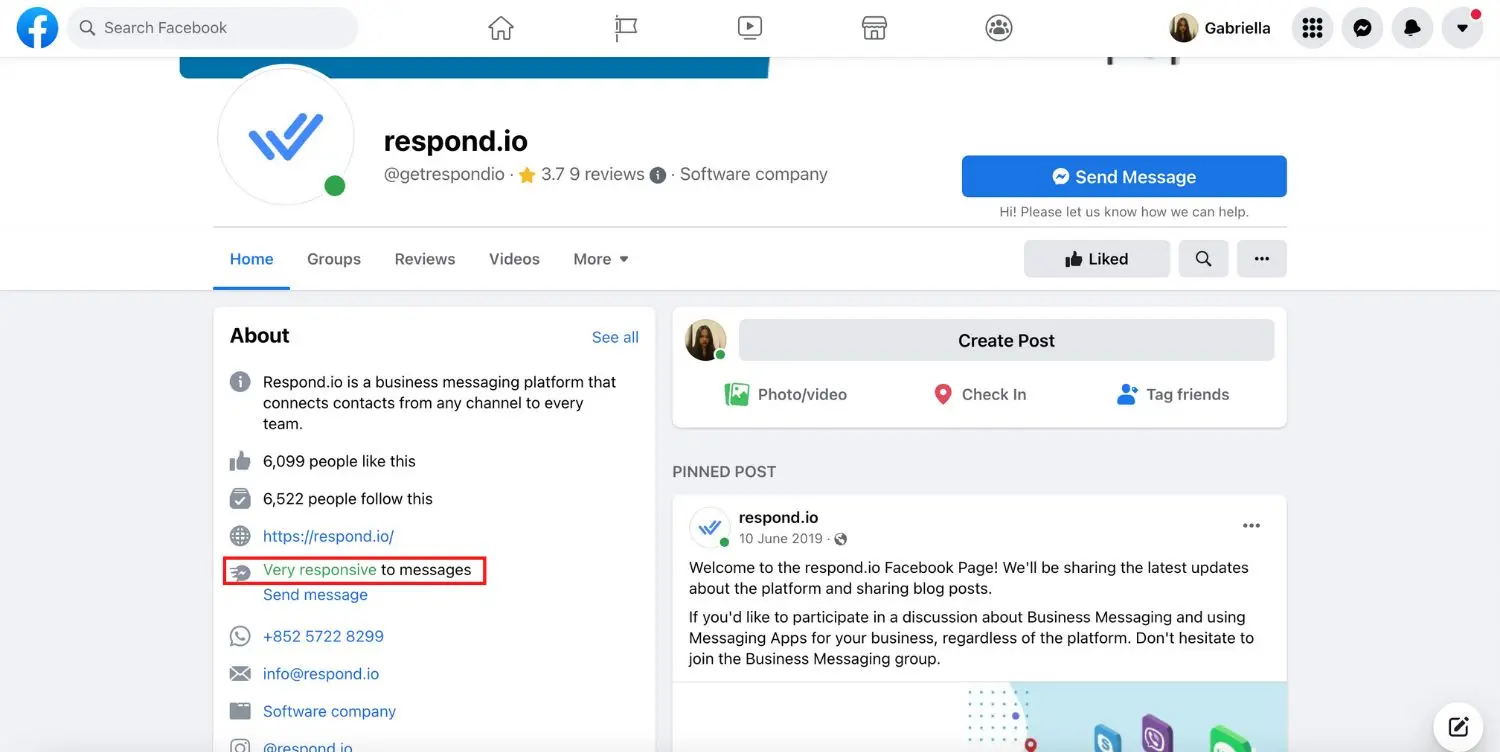Click the Search Facebook field
This screenshot has height=752, width=1500.
pyautogui.click(x=212, y=28)
